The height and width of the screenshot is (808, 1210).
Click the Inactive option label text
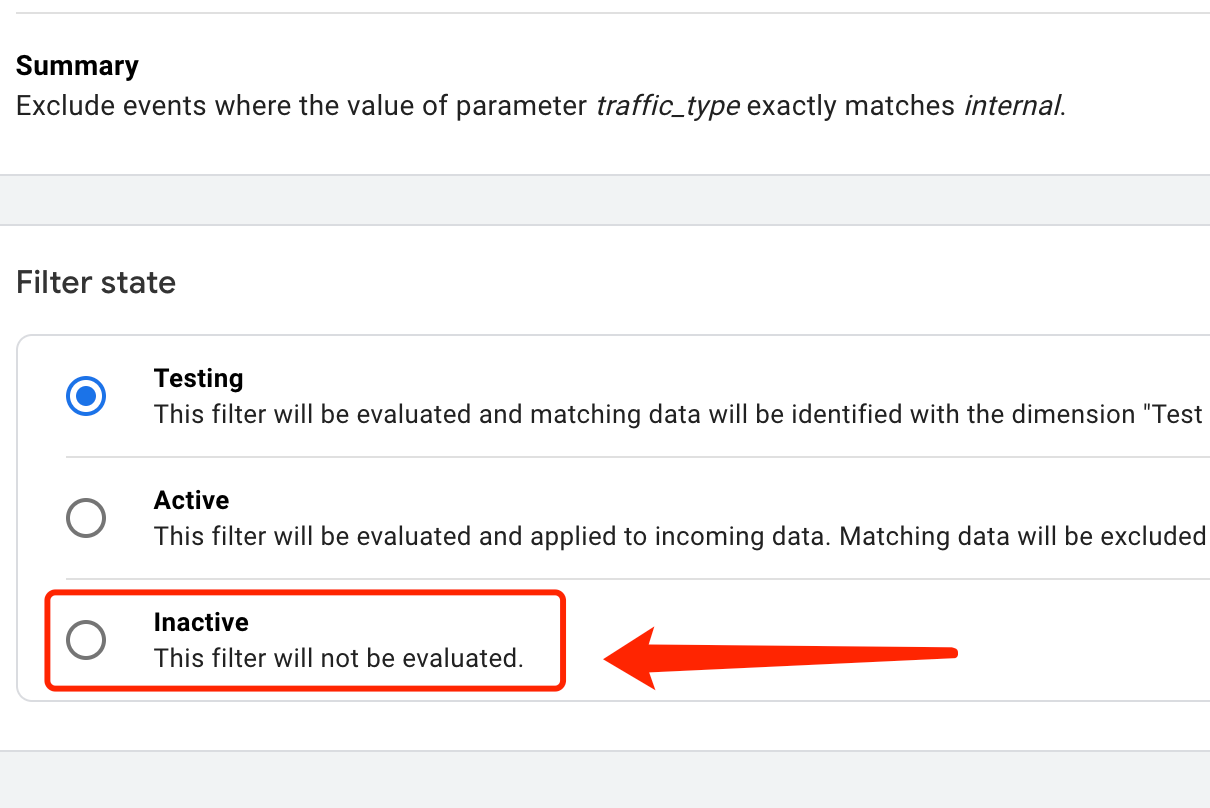coord(201,622)
